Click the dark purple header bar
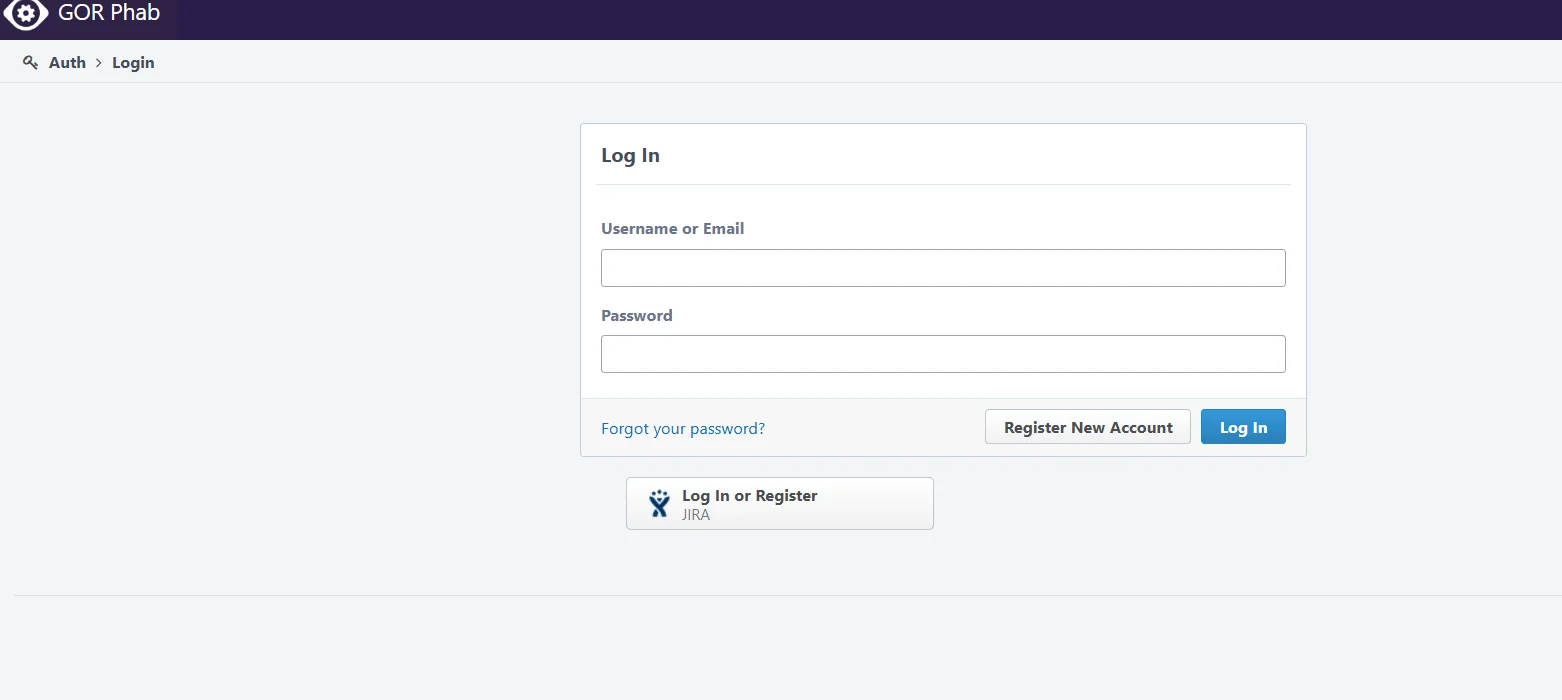Screen dimensions: 1562x700 800,18
